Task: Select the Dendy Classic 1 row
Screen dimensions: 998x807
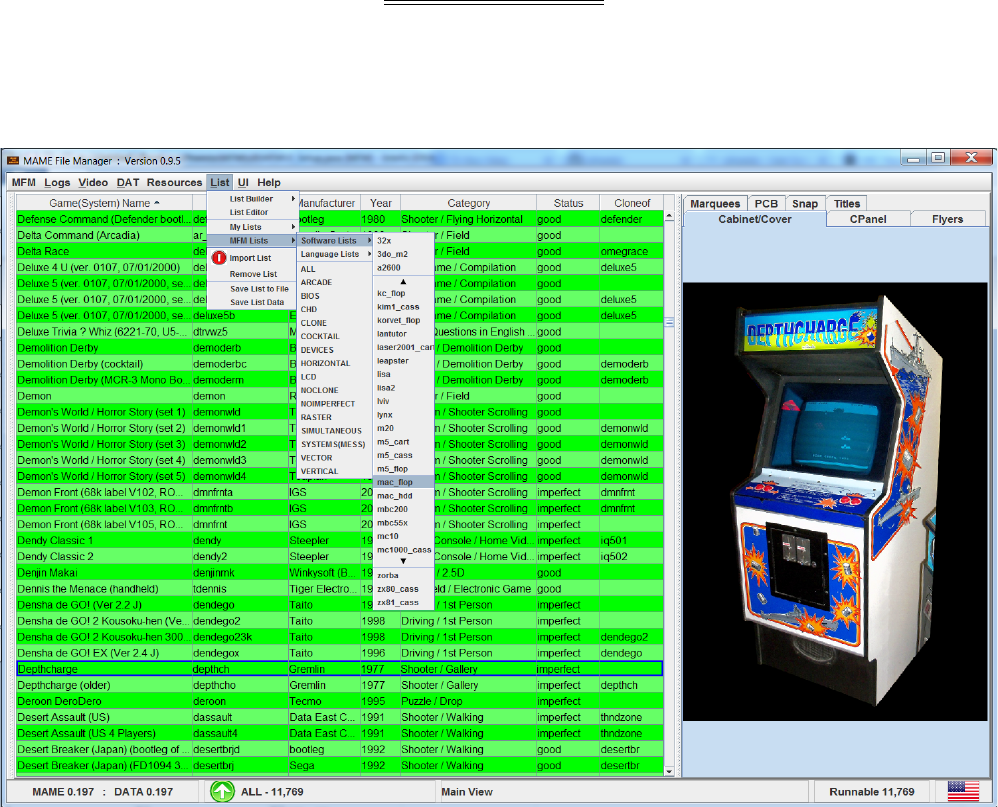Action: point(339,540)
